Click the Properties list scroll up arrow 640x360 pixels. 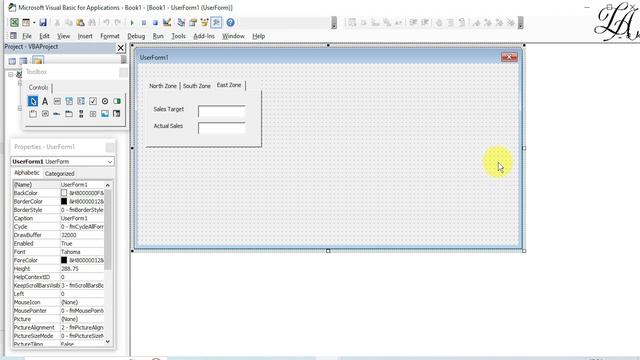point(108,185)
